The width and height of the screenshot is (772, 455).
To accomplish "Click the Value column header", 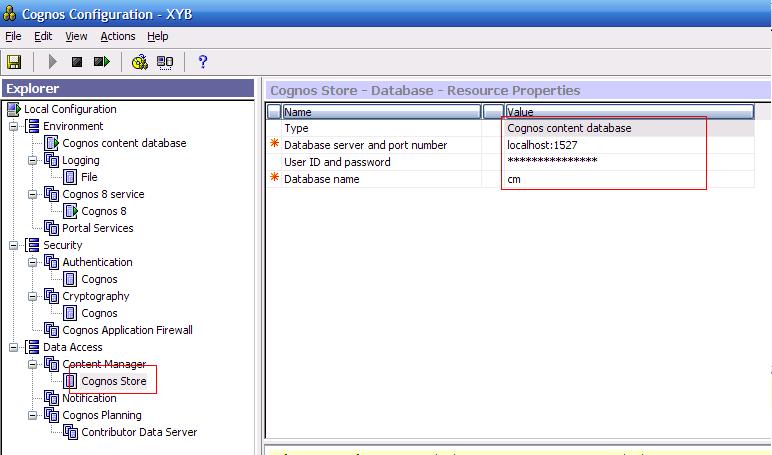I will click(x=630, y=112).
